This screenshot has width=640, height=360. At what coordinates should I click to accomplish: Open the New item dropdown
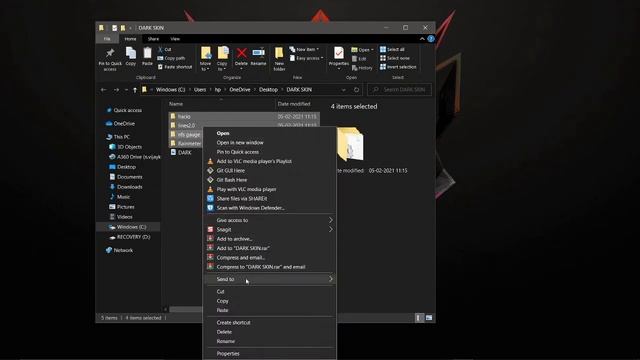tap(304, 49)
